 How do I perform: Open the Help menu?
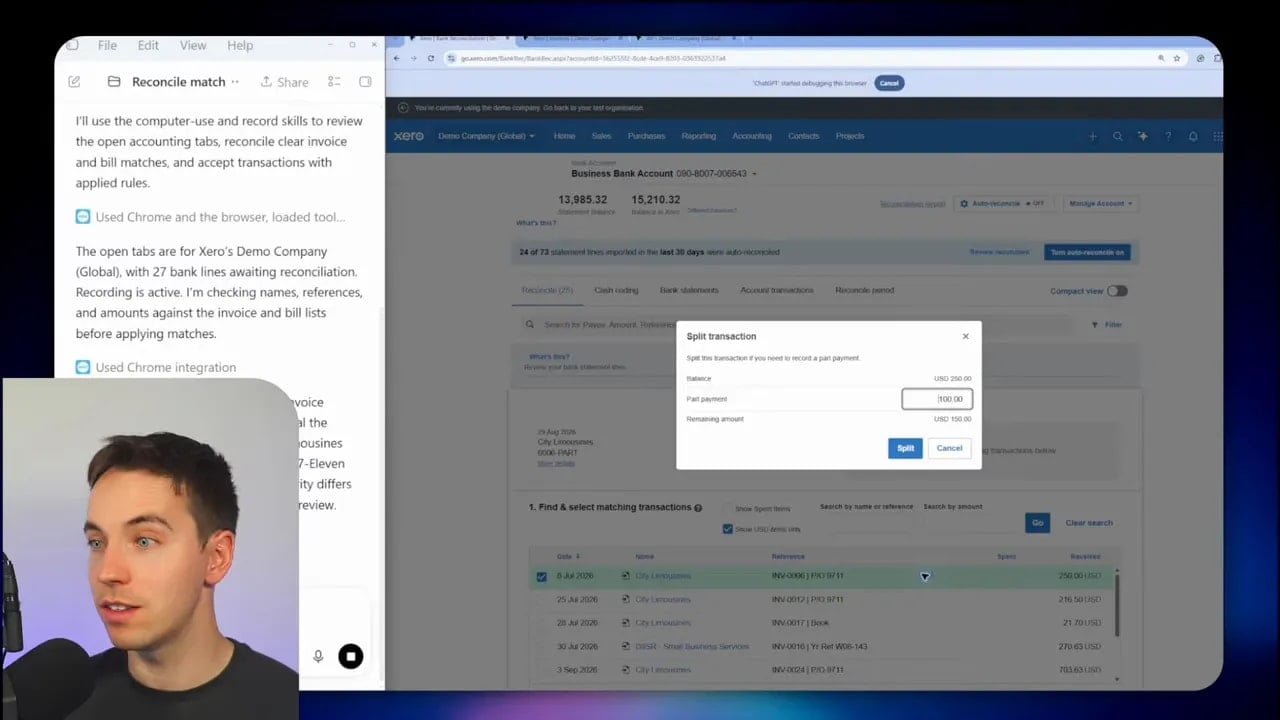point(240,45)
